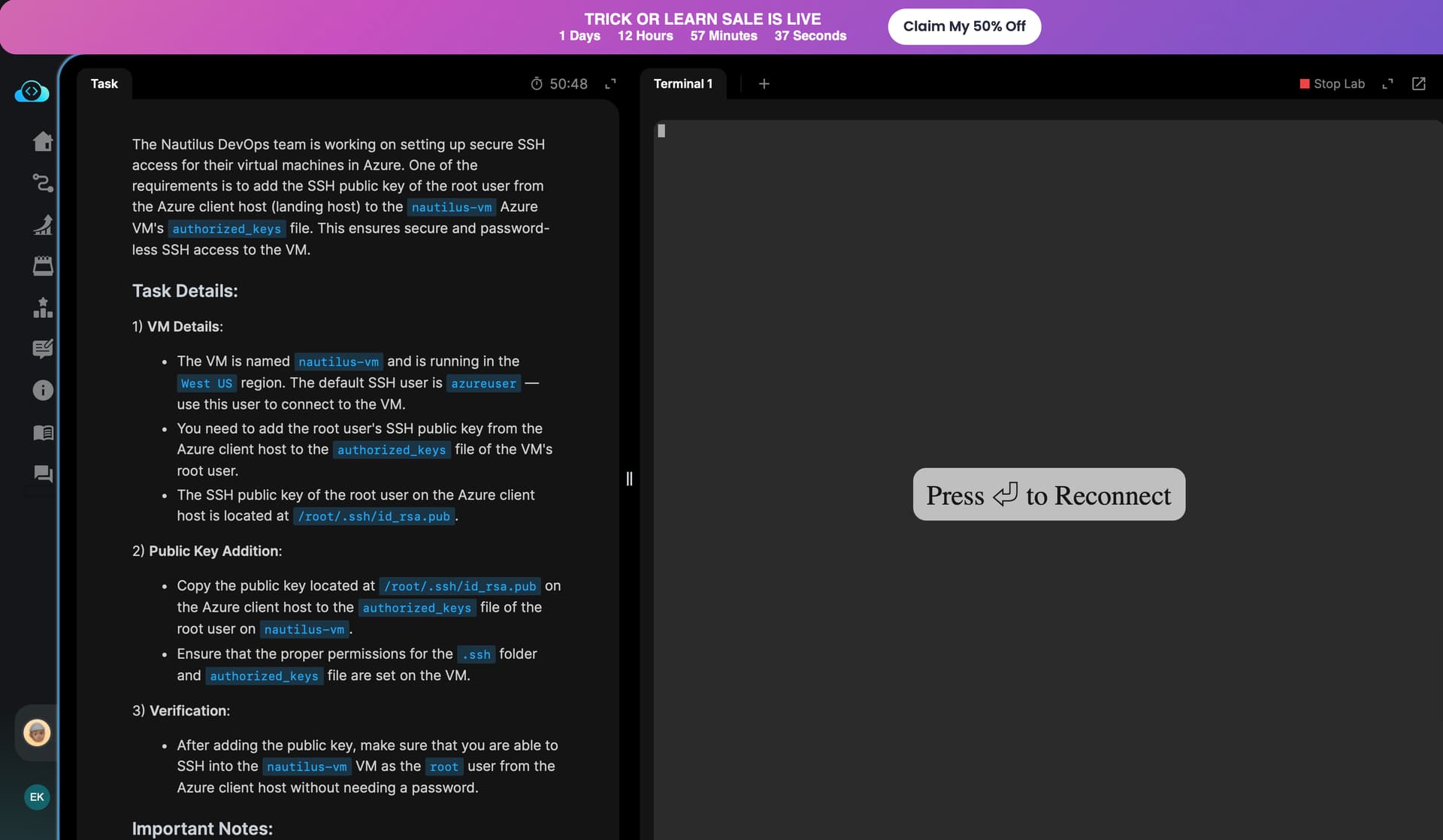
Task: Open terminal in new window icon
Action: 1418,84
